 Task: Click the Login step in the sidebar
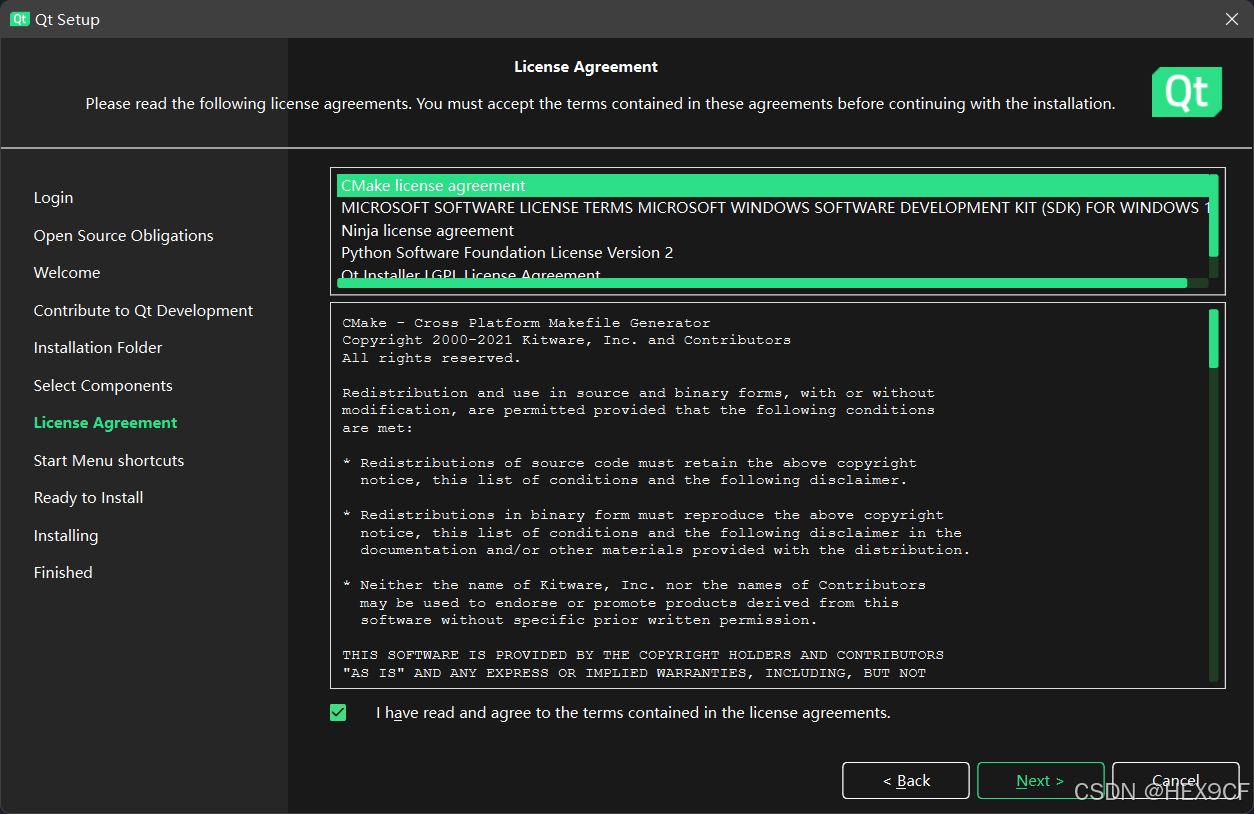coord(53,198)
